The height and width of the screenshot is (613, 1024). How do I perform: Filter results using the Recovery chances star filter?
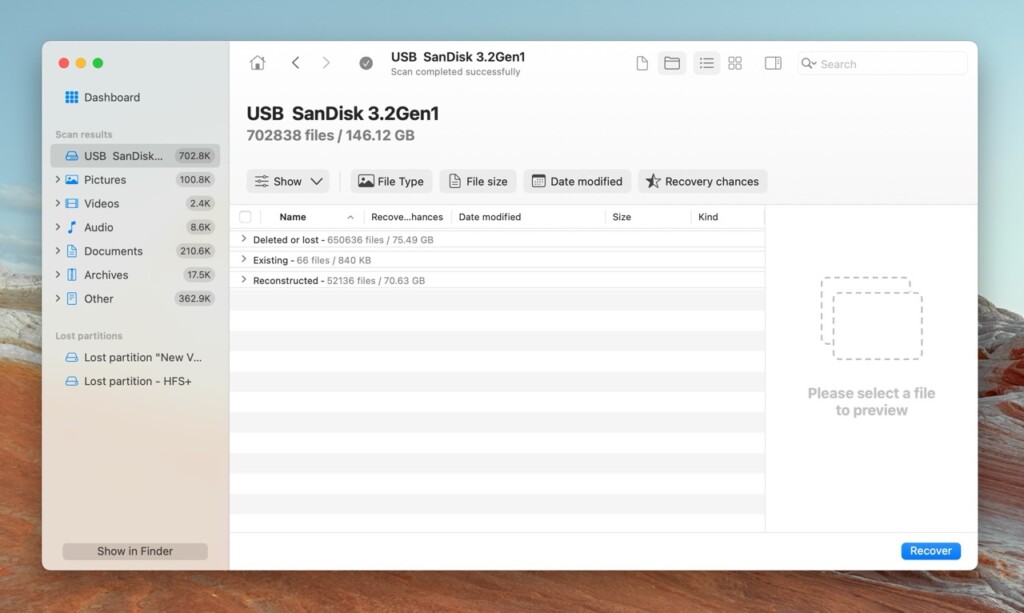pos(701,181)
